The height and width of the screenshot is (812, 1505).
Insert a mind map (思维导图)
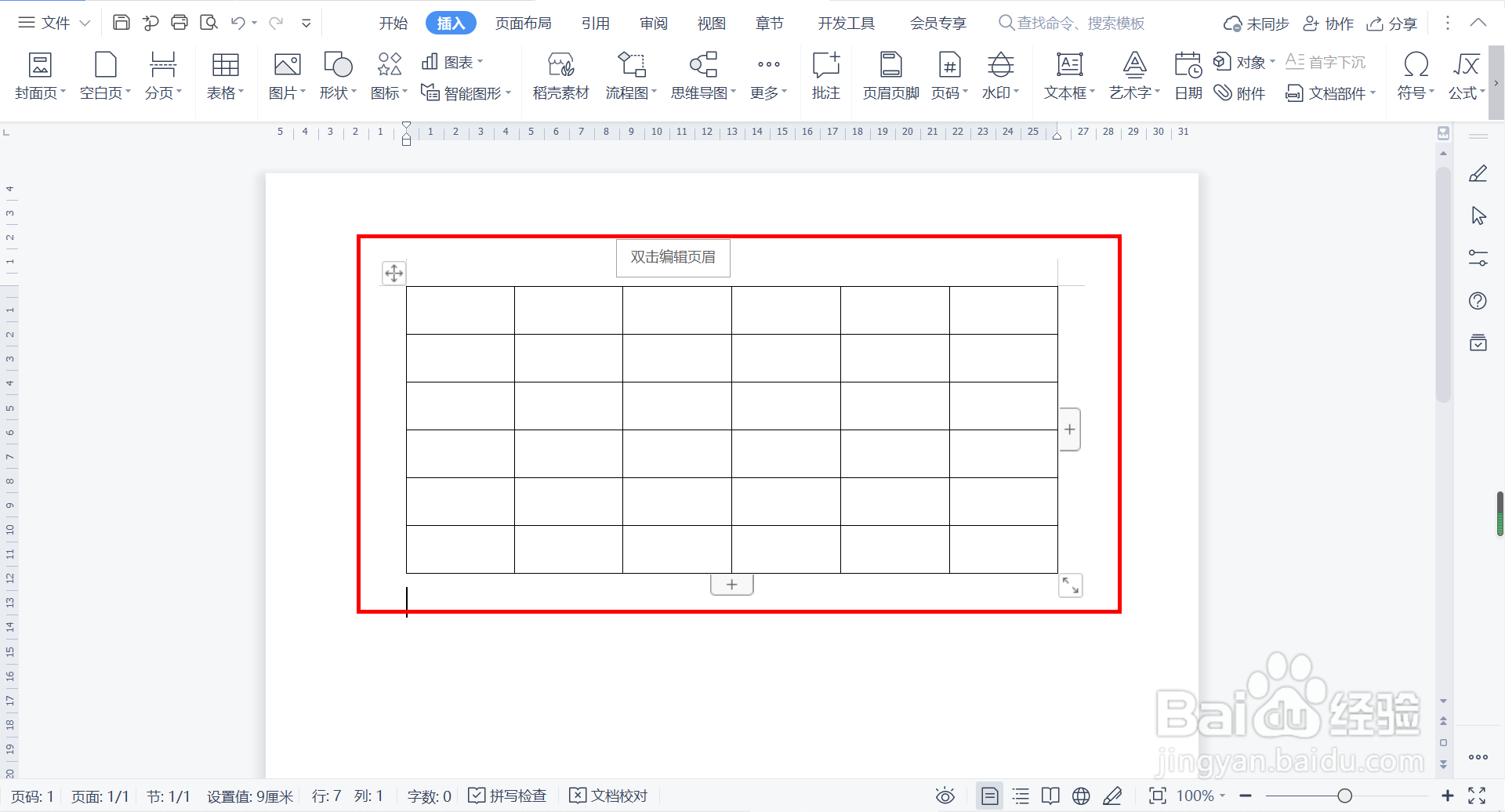point(703,76)
